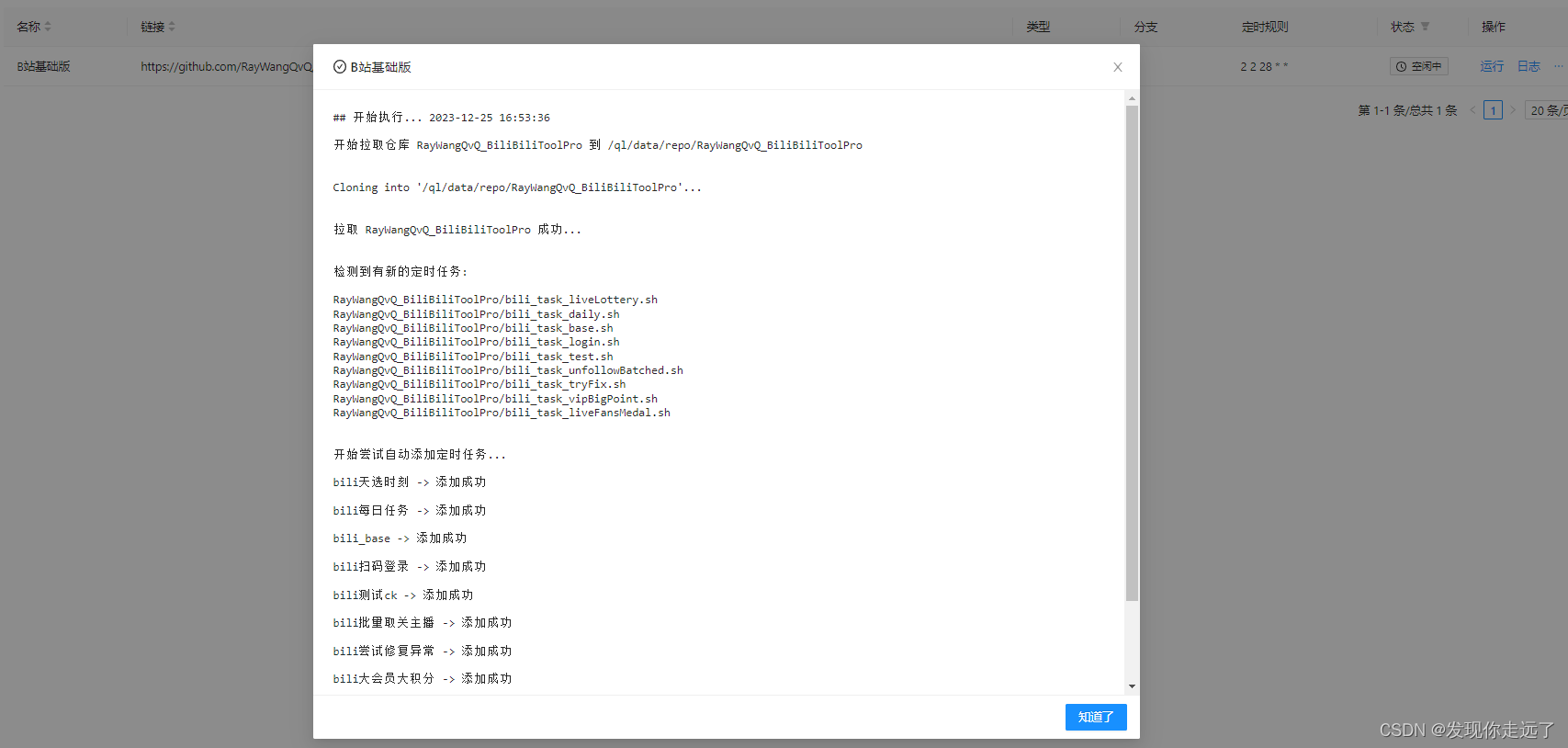Viewport: 1568px width, 748px height.
Task: Click the 开始尝试自动添加定时任务 log line
Action: click(x=420, y=455)
